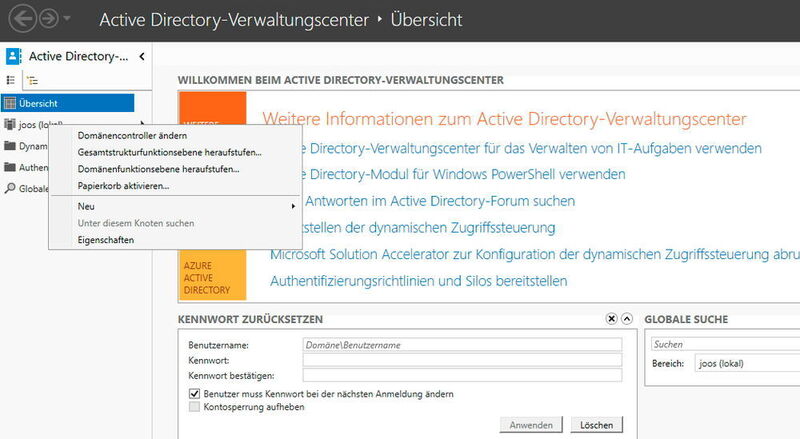This screenshot has width=800, height=439.
Task: Click the Globale Suche magnifier icon
Action: tap(10, 188)
